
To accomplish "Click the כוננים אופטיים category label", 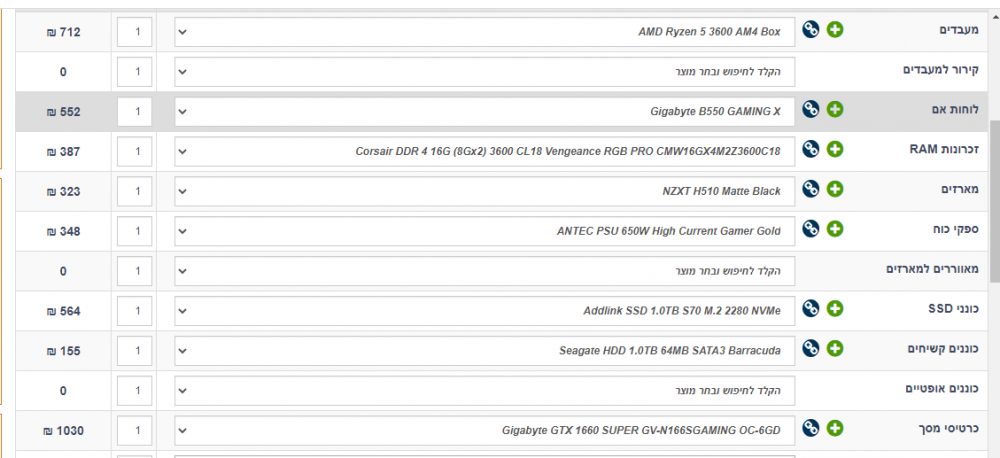I will [x=942, y=388].
